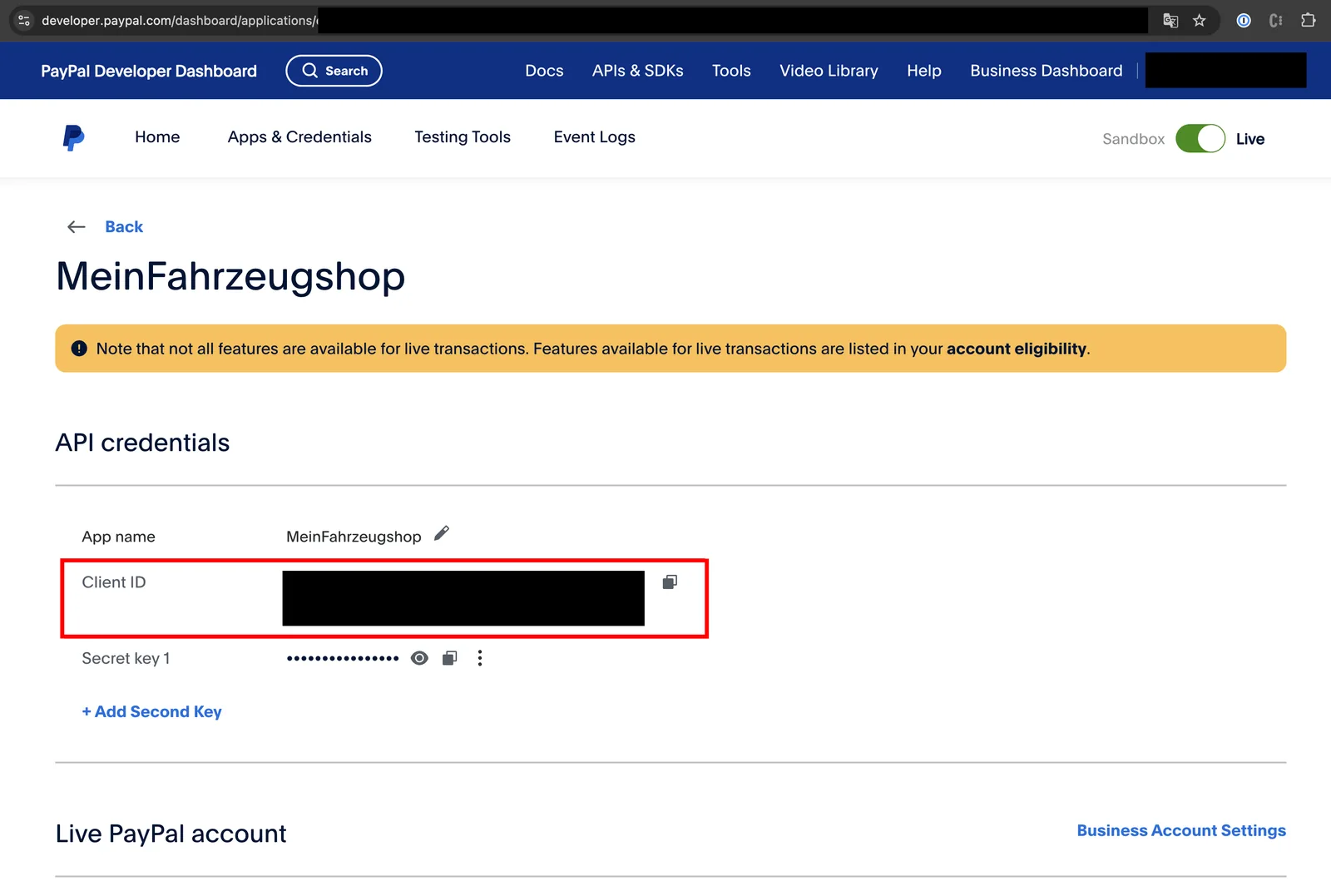Go to Business Dashboard
This screenshot has width=1331, height=896.
tap(1046, 71)
